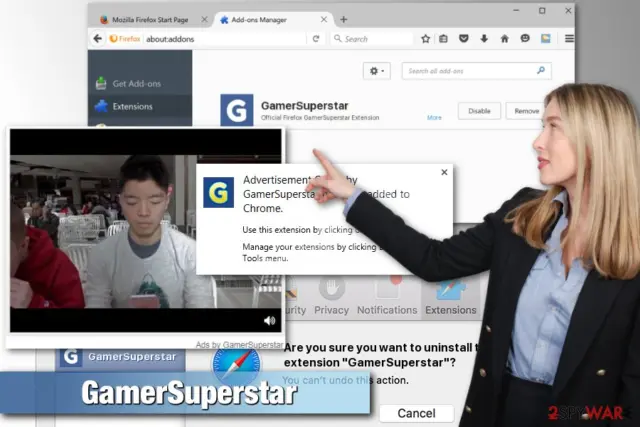Reload the about:addons page
The height and width of the screenshot is (427, 640).
coord(316,39)
